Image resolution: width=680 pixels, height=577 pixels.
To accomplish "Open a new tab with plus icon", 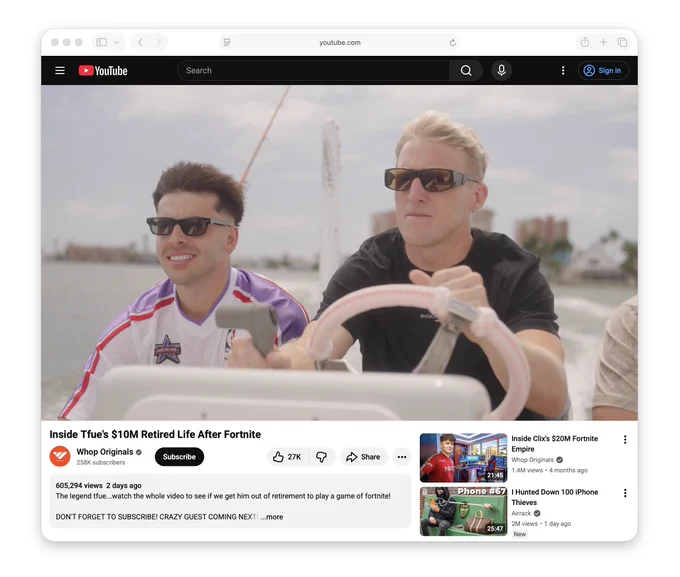I will point(603,42).
